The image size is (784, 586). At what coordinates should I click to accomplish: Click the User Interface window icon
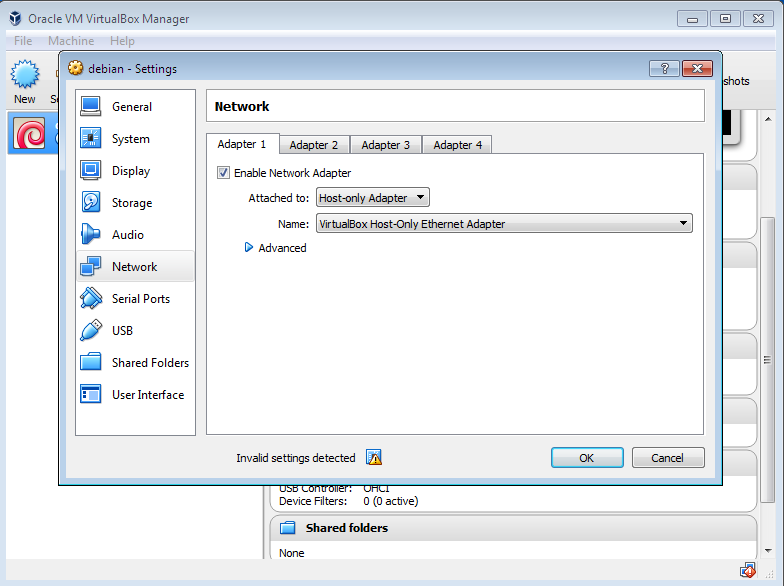click(x=90, y=394)
